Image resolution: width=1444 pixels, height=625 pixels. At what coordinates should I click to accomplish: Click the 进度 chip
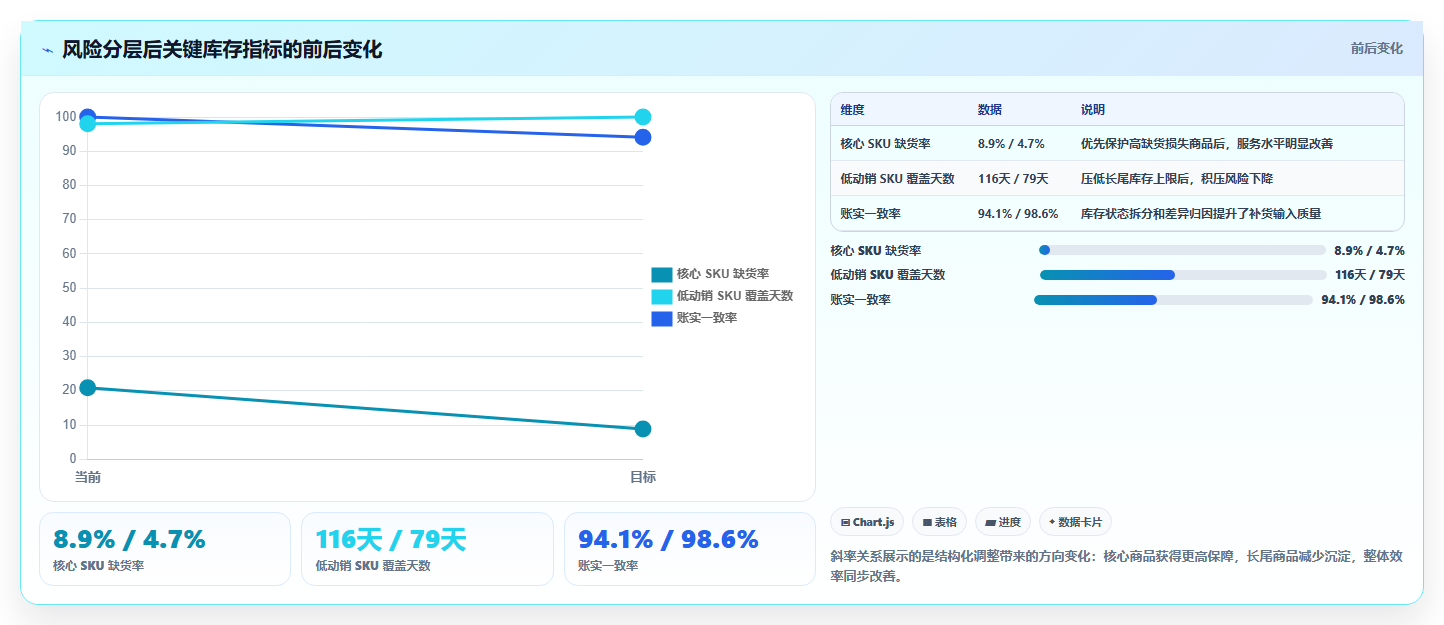point(1003,522)
